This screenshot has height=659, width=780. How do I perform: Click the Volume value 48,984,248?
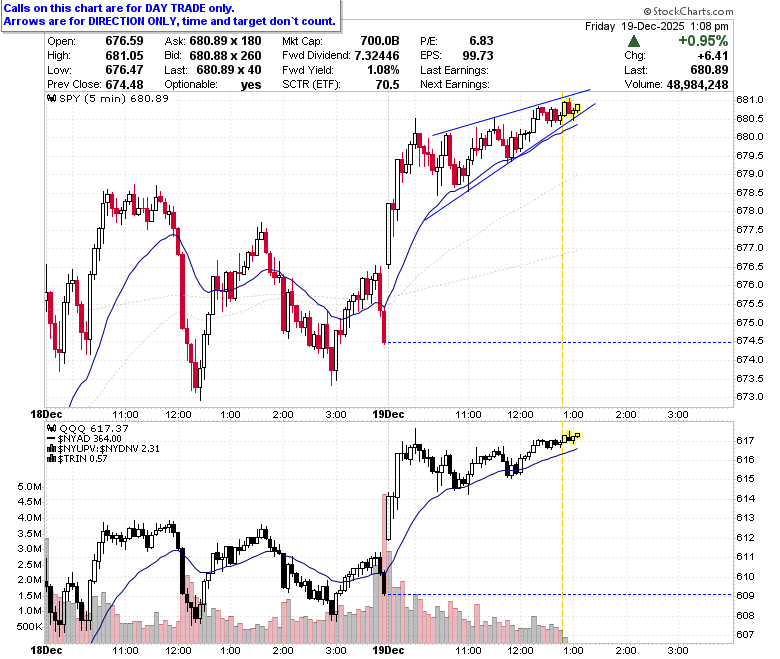point(697,85)
